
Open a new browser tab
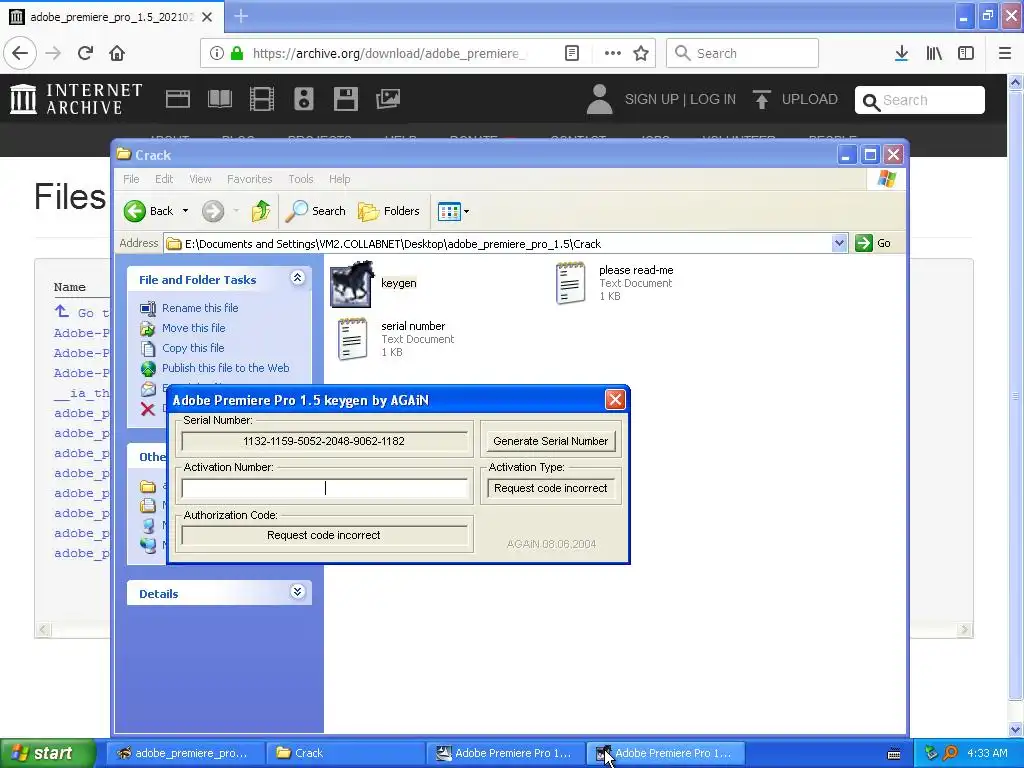240,16
